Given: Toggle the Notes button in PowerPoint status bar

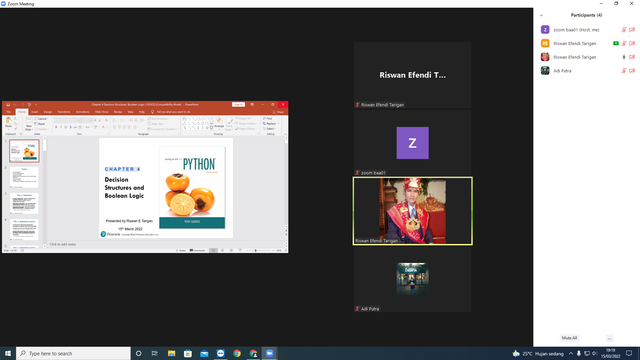Looking at the screenshot, I should tap(180, 250).
